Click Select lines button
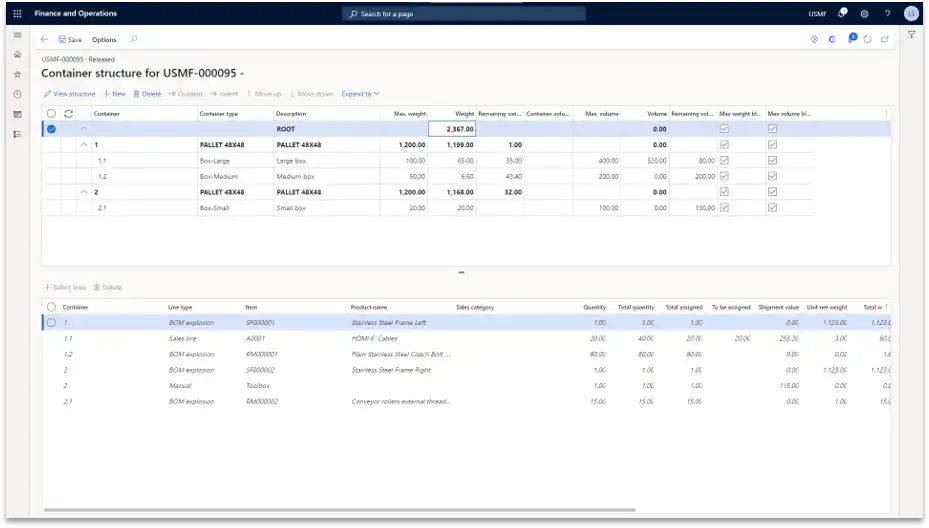This screenshot has width=929, height=528. click(x=66, y=287)
